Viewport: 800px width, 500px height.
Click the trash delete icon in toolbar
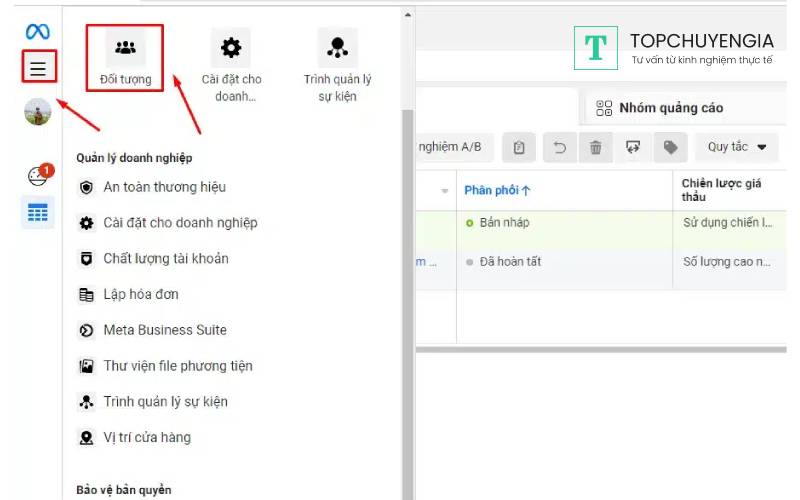pos(596,147)
